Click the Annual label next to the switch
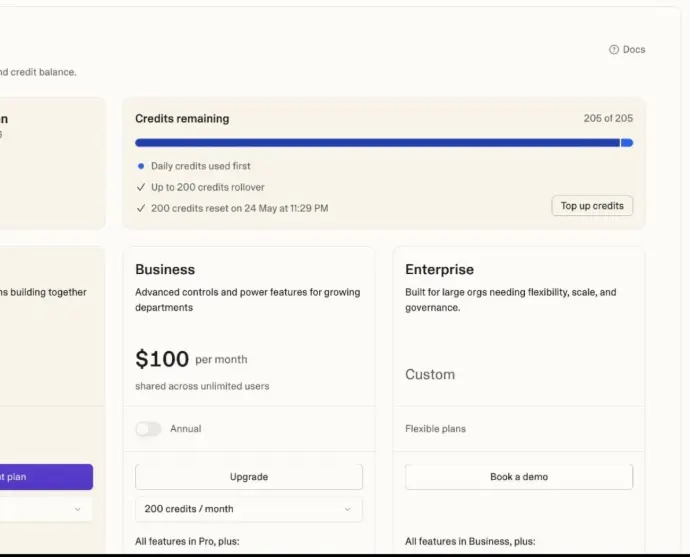Image resolution: width=690 pixels, height=557 pixels. pyautogui.click(x=186, y=429)
